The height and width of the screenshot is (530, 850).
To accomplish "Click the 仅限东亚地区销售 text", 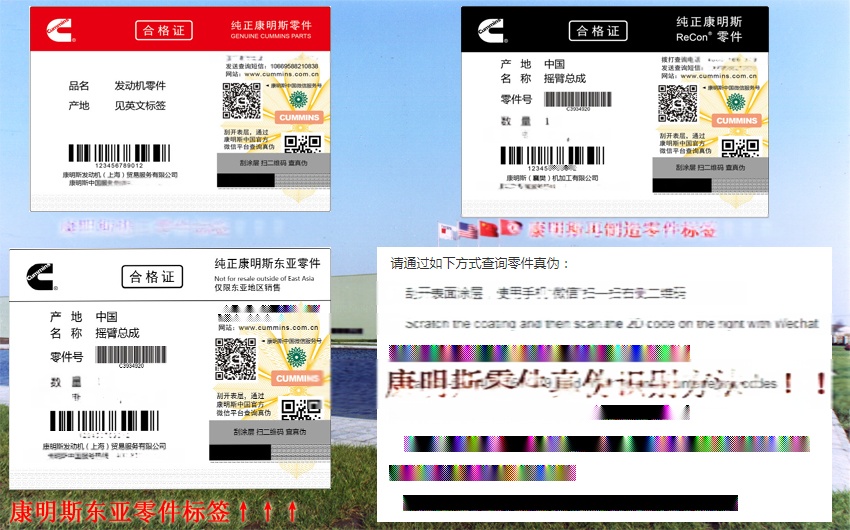I will [x=247, y=287].
